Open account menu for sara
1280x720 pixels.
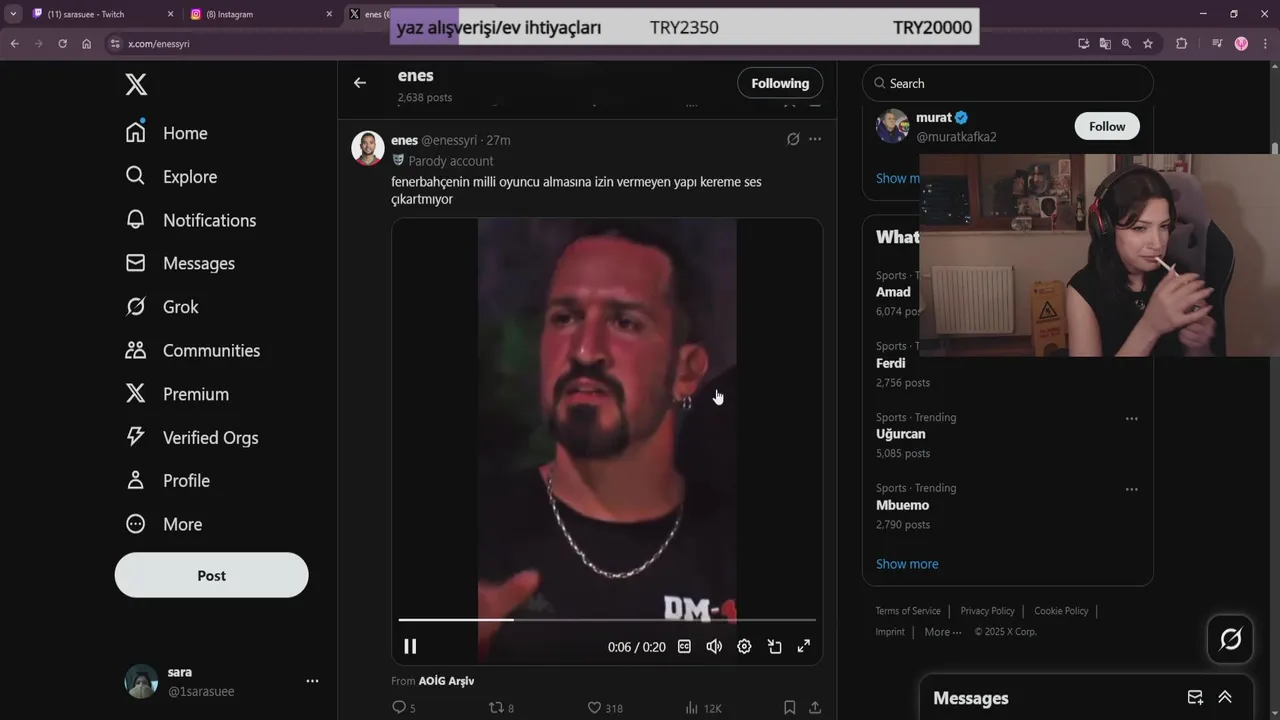coord(312,681)
